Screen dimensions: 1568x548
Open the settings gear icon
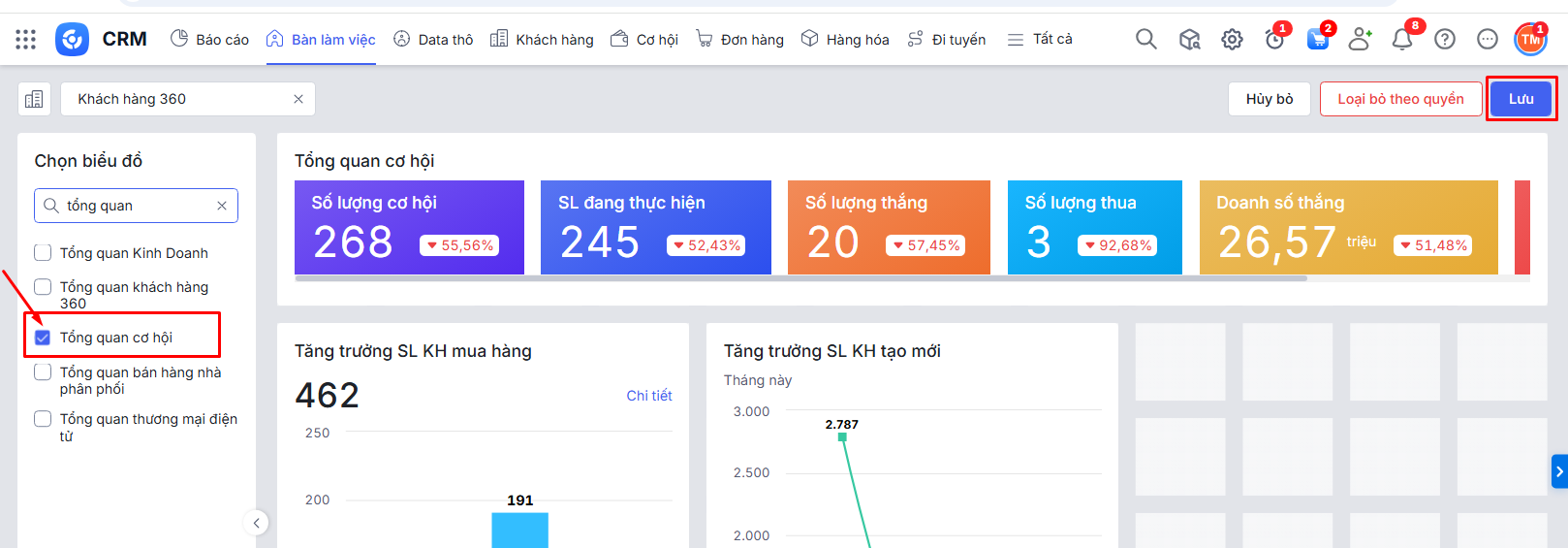click(x=1232, y=40)
